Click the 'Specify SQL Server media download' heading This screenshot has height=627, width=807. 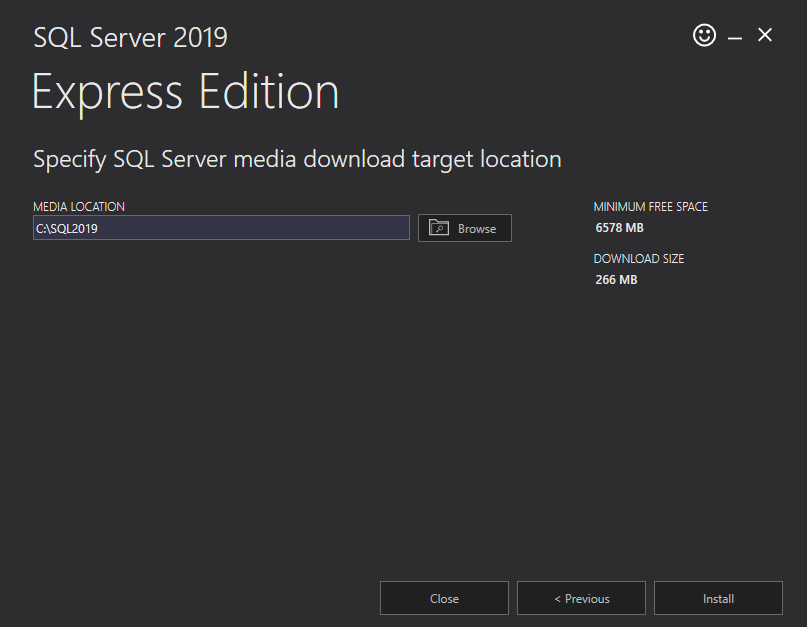pyautogui.click(x=297, y=160)
